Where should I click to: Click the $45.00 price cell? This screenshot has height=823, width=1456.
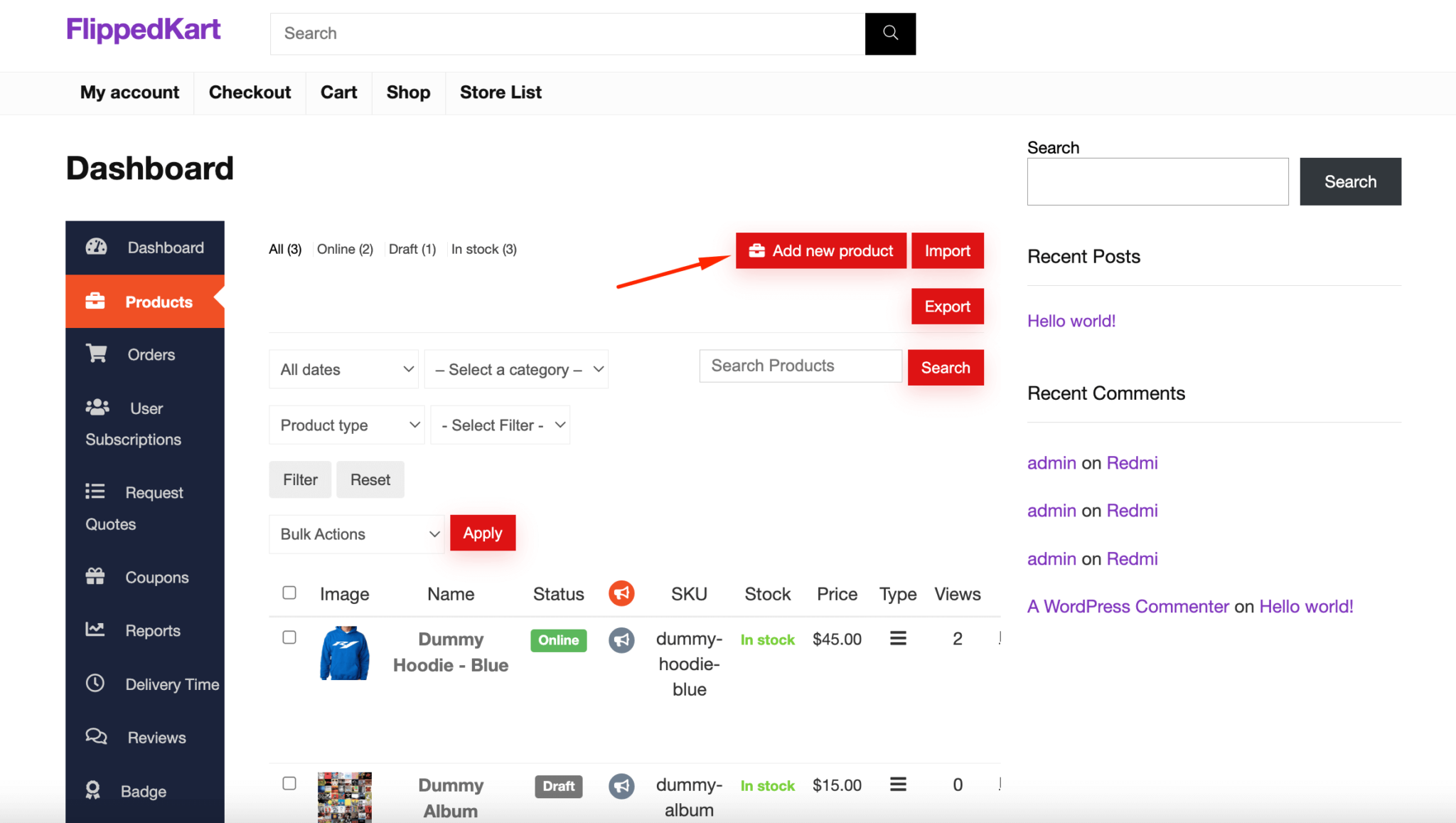click(x=837, y=639)
